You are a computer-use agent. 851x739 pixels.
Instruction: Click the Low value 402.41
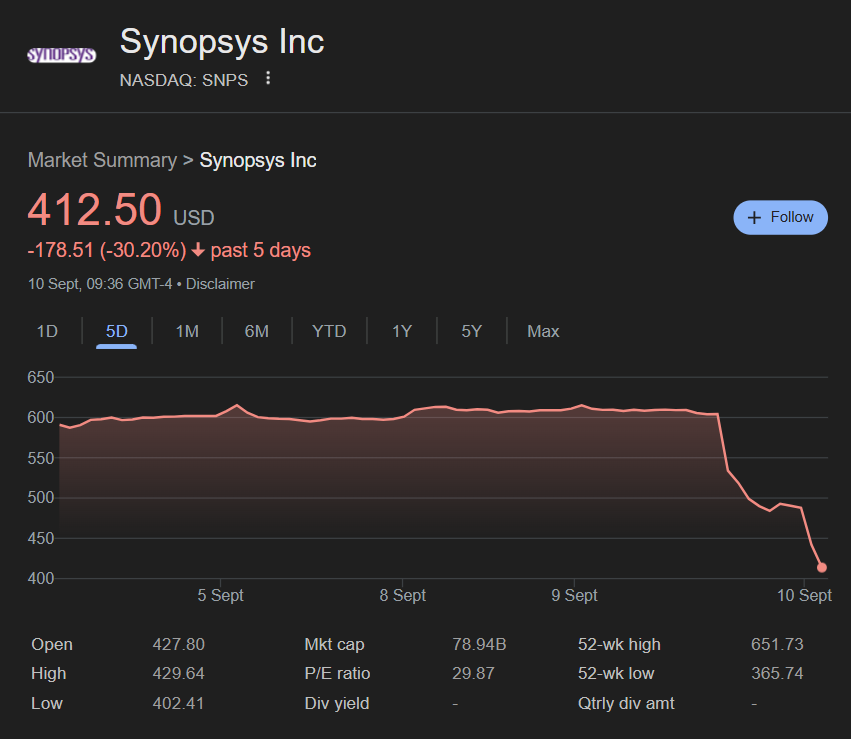pos(179,703)
